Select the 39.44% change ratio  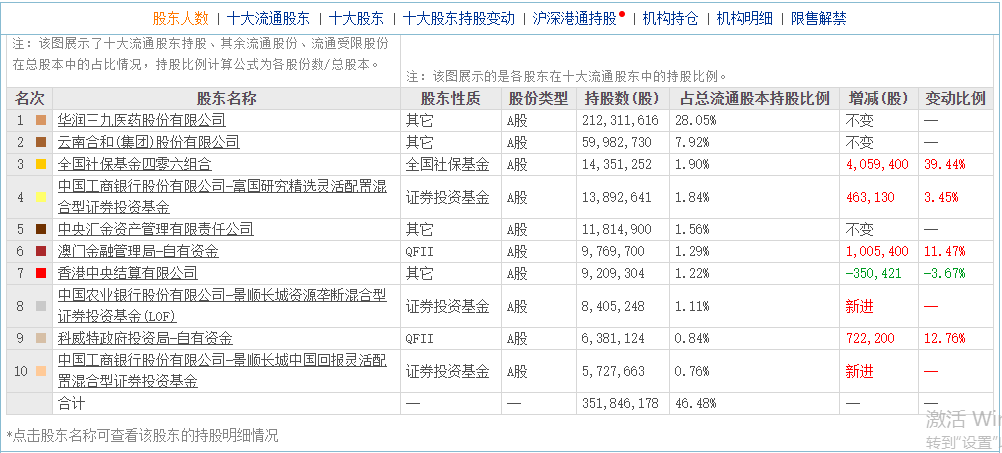click(944, 164)
